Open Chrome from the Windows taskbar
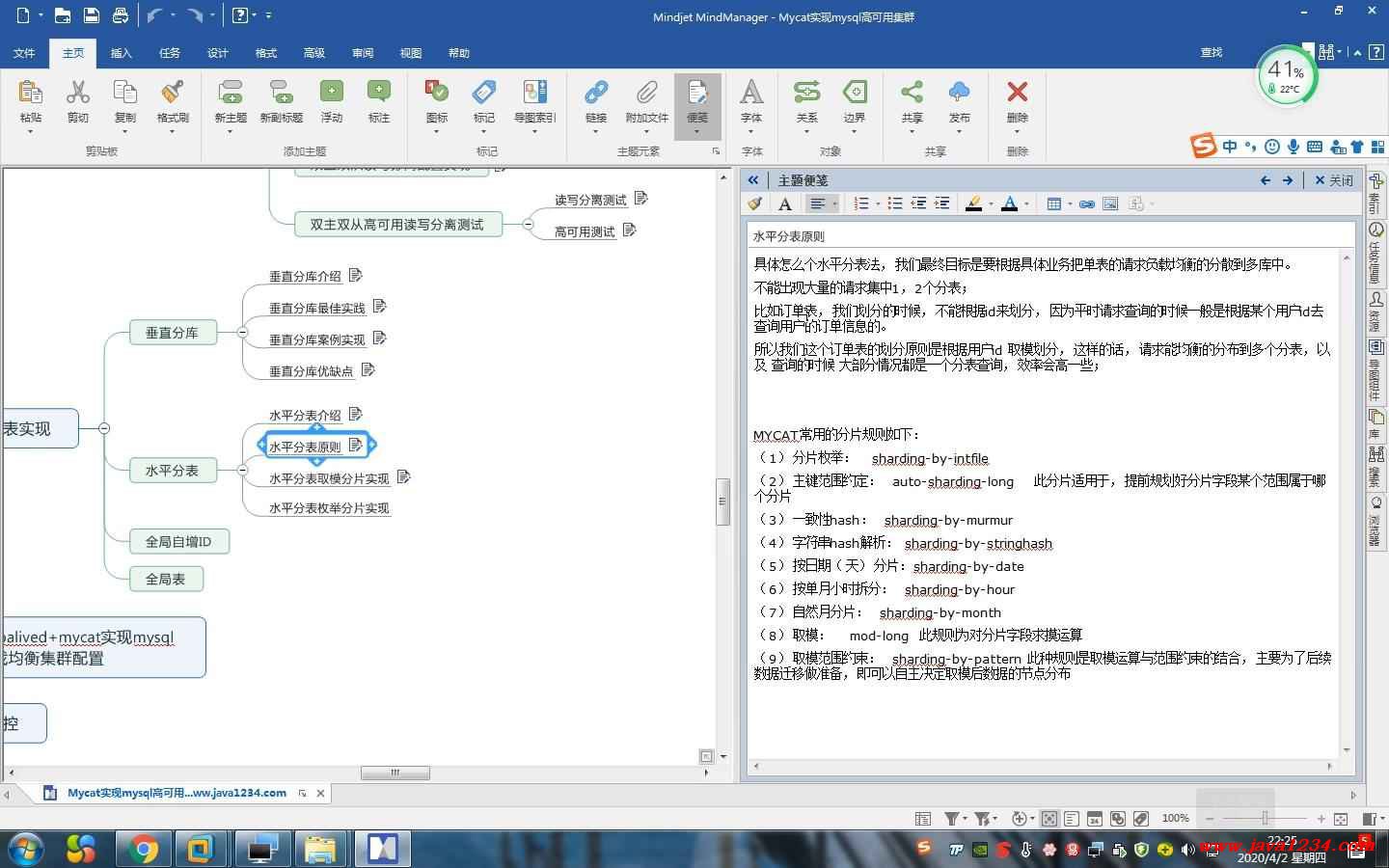Image resolution: width=1389 pixels, height=868 pixels. [x=144, y=849]
